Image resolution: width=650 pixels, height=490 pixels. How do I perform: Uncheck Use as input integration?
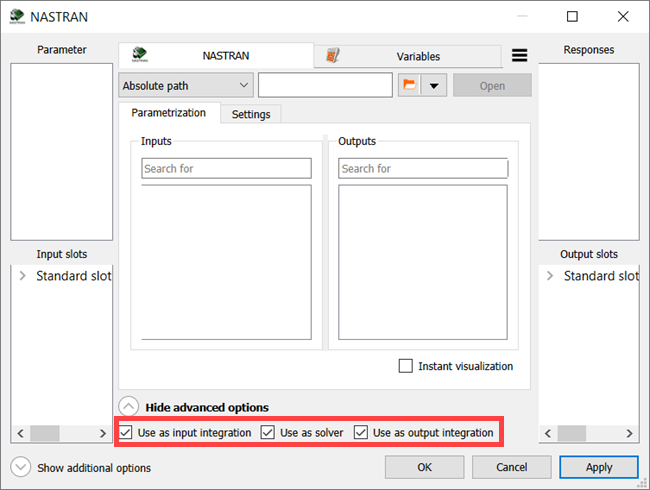click(x=126, y=432)
